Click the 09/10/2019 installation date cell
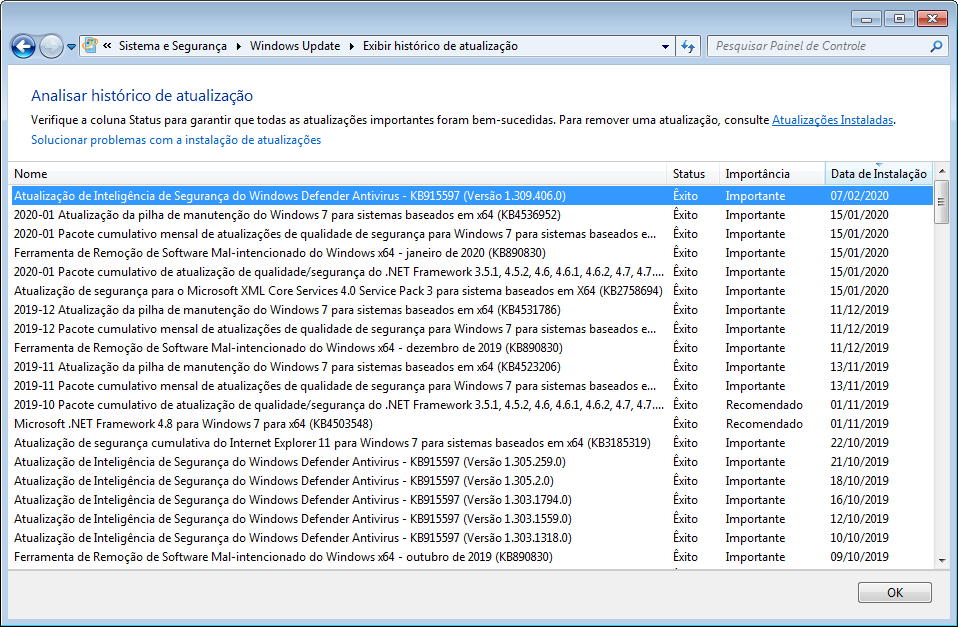 (x=859, y=557)
